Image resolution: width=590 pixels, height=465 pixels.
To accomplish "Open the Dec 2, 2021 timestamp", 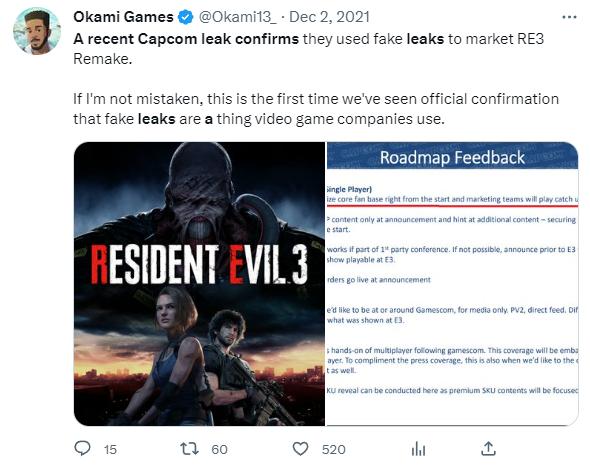I will pyautogui.click(x=330, y=17).
